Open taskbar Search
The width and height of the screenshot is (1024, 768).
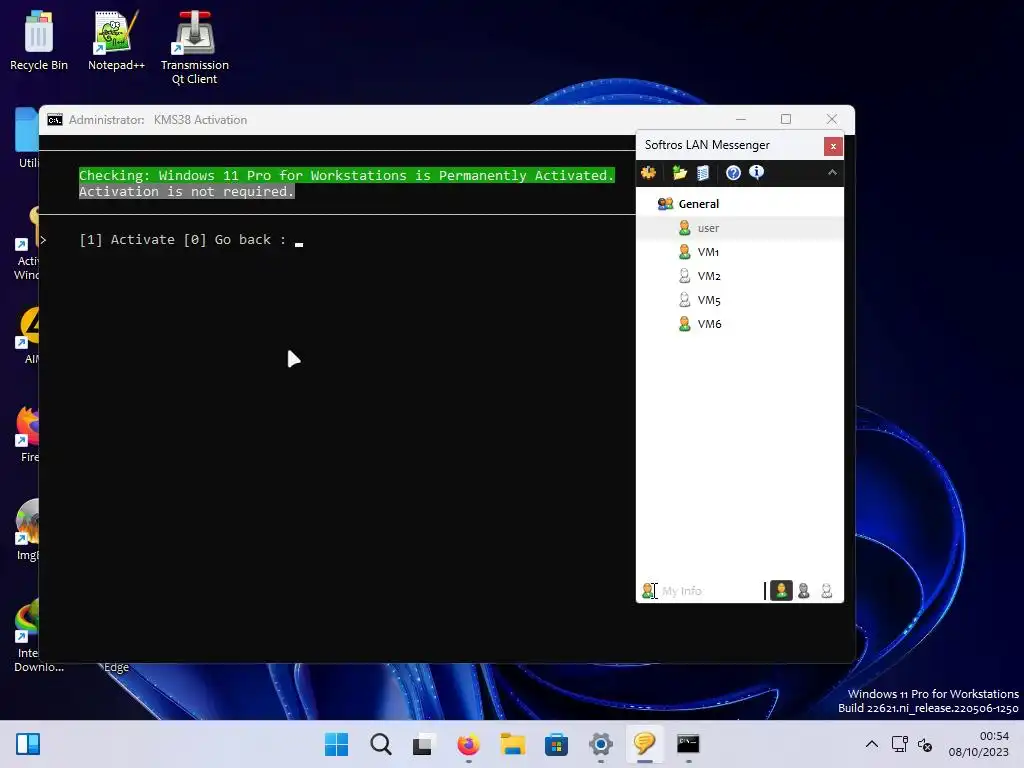pos(381,744)
